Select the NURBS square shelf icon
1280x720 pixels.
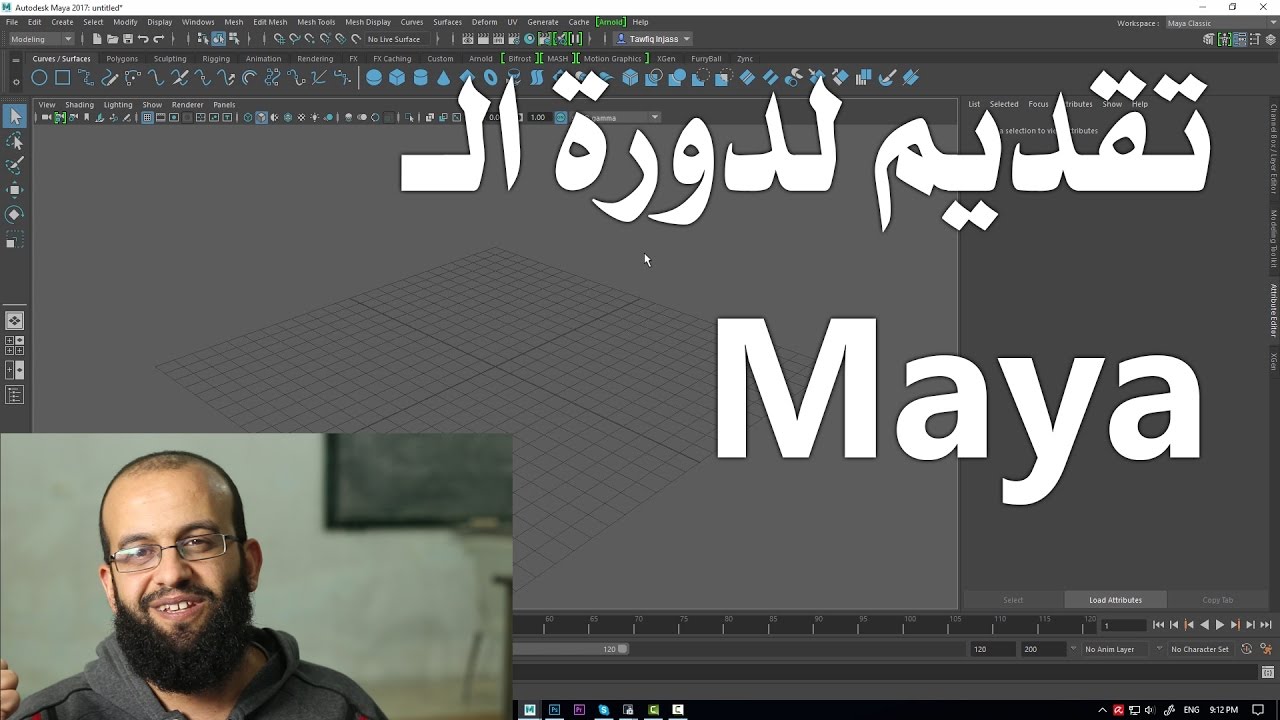[62, 78]
